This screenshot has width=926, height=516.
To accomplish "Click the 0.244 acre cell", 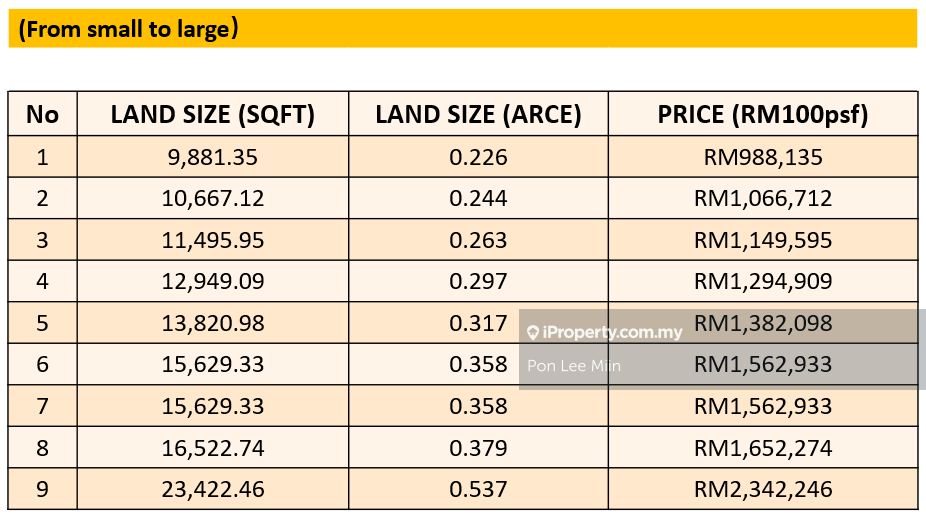I will click(x=478, y=198).
